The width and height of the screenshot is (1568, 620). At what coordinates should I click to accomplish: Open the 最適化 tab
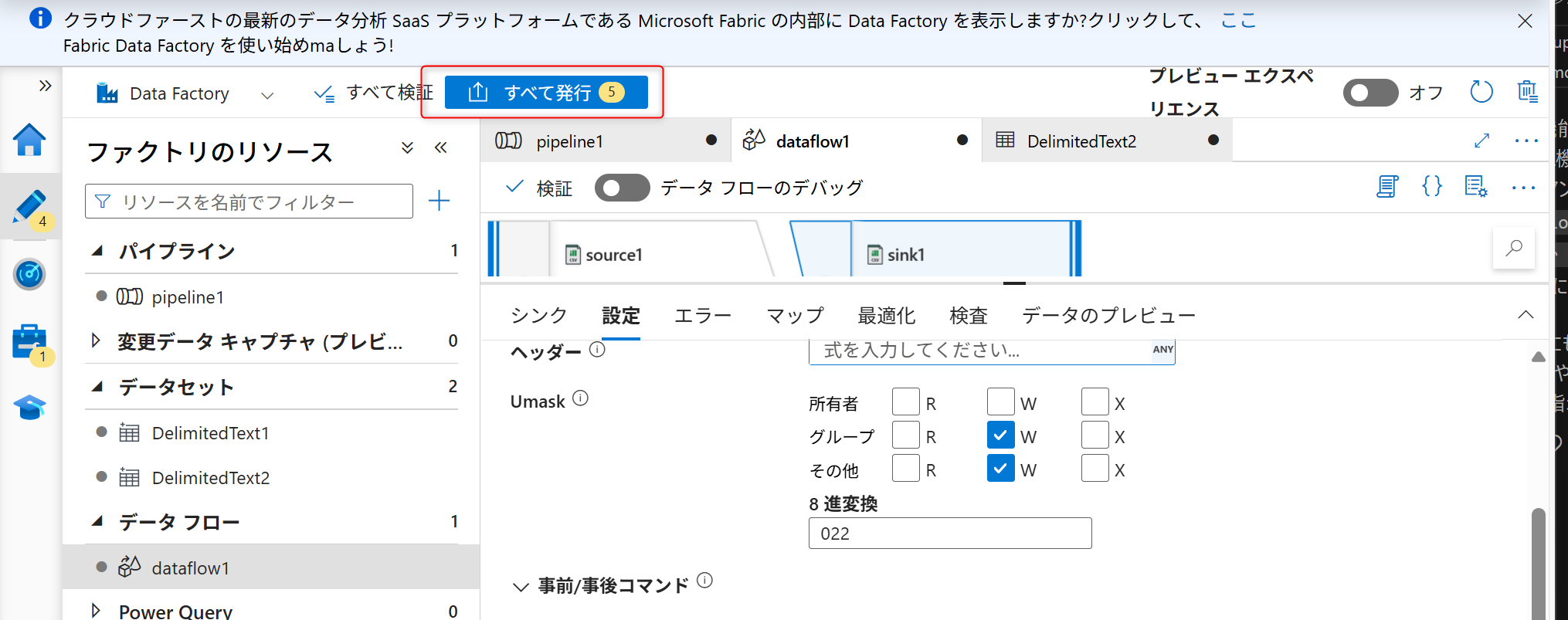point(887,316)
